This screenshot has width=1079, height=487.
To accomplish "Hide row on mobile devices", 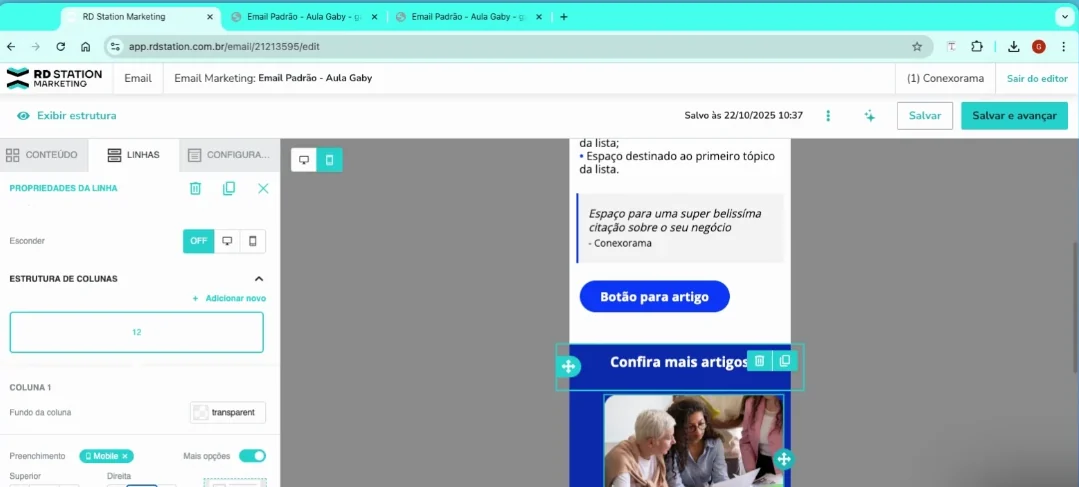I will 253,241.
